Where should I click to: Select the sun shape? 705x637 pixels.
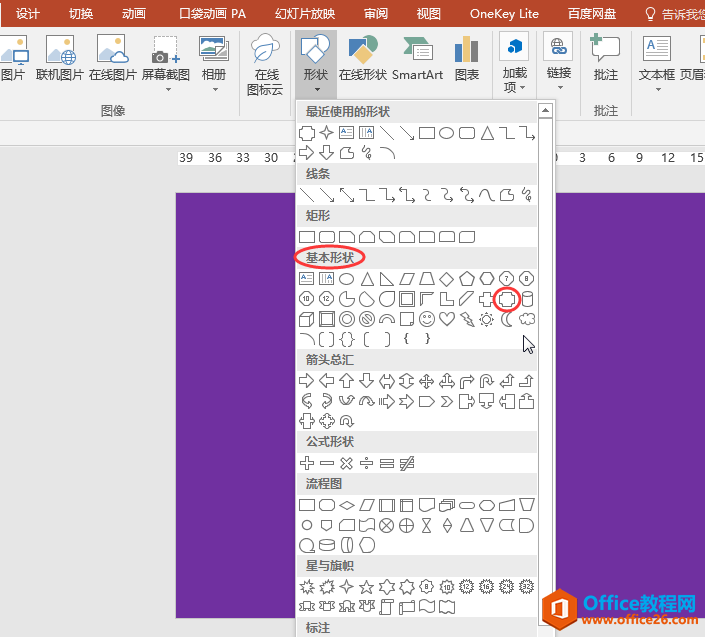coord(486,319)
